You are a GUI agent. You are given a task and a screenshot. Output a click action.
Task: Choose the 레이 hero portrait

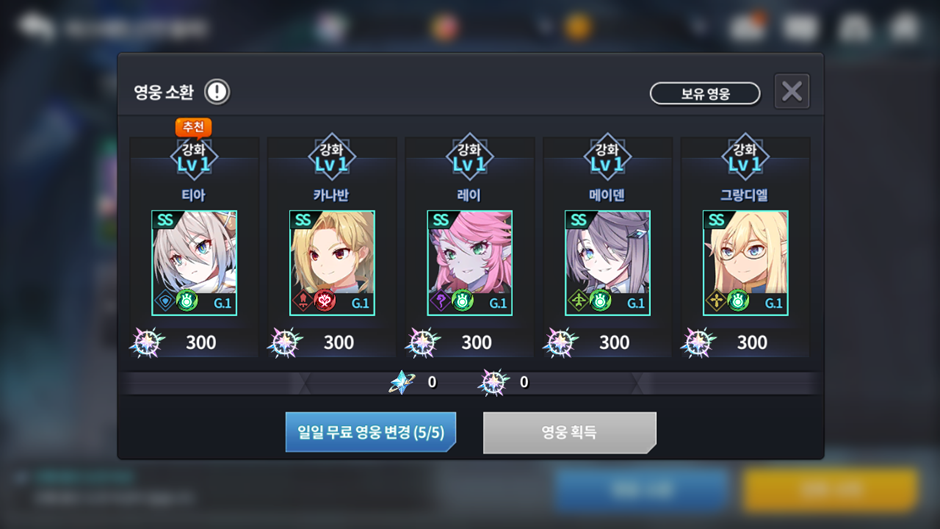pyautogui.click(x=470, y=263)
